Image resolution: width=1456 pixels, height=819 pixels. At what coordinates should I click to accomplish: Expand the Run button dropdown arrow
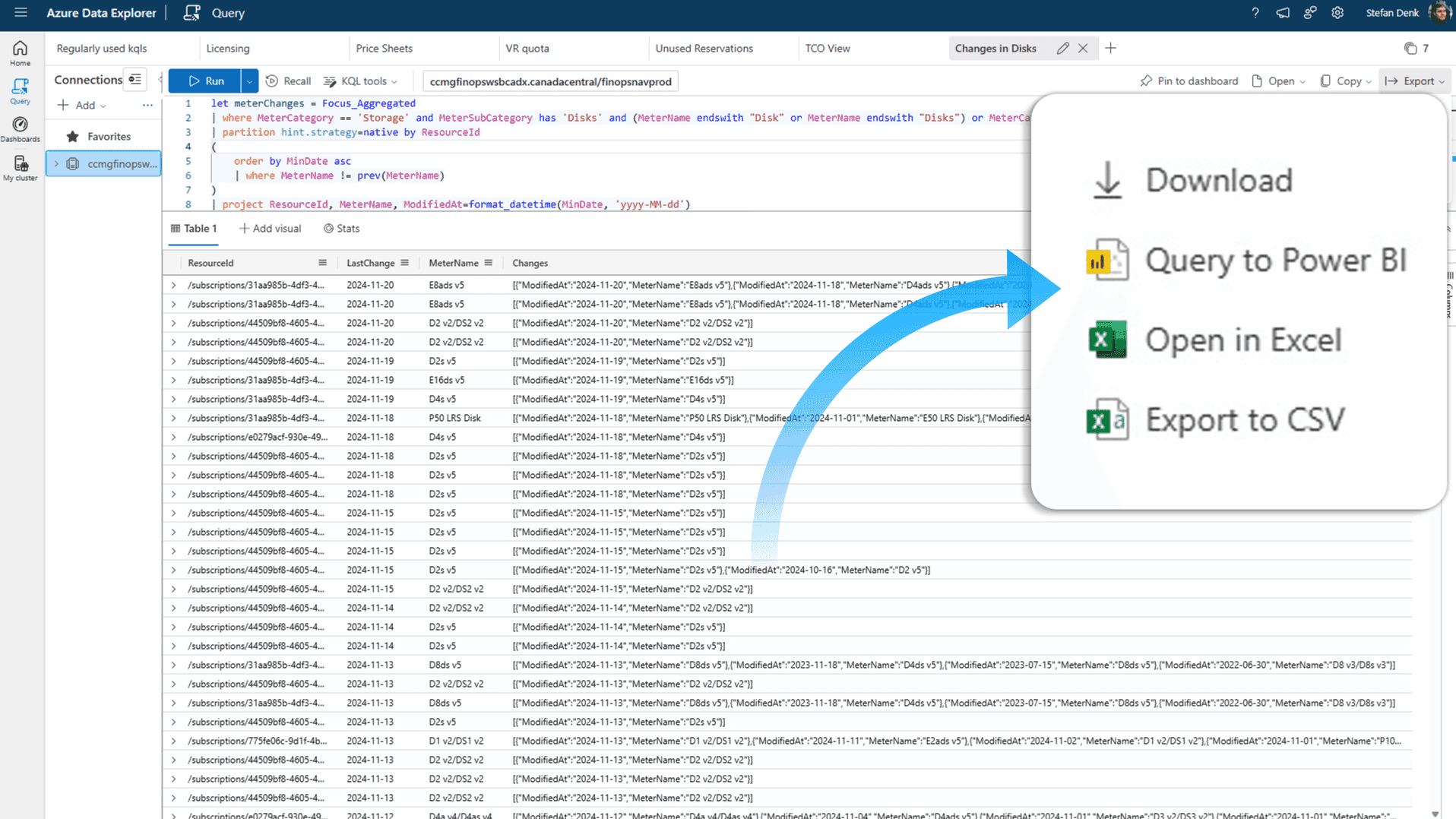click(248, 81)
